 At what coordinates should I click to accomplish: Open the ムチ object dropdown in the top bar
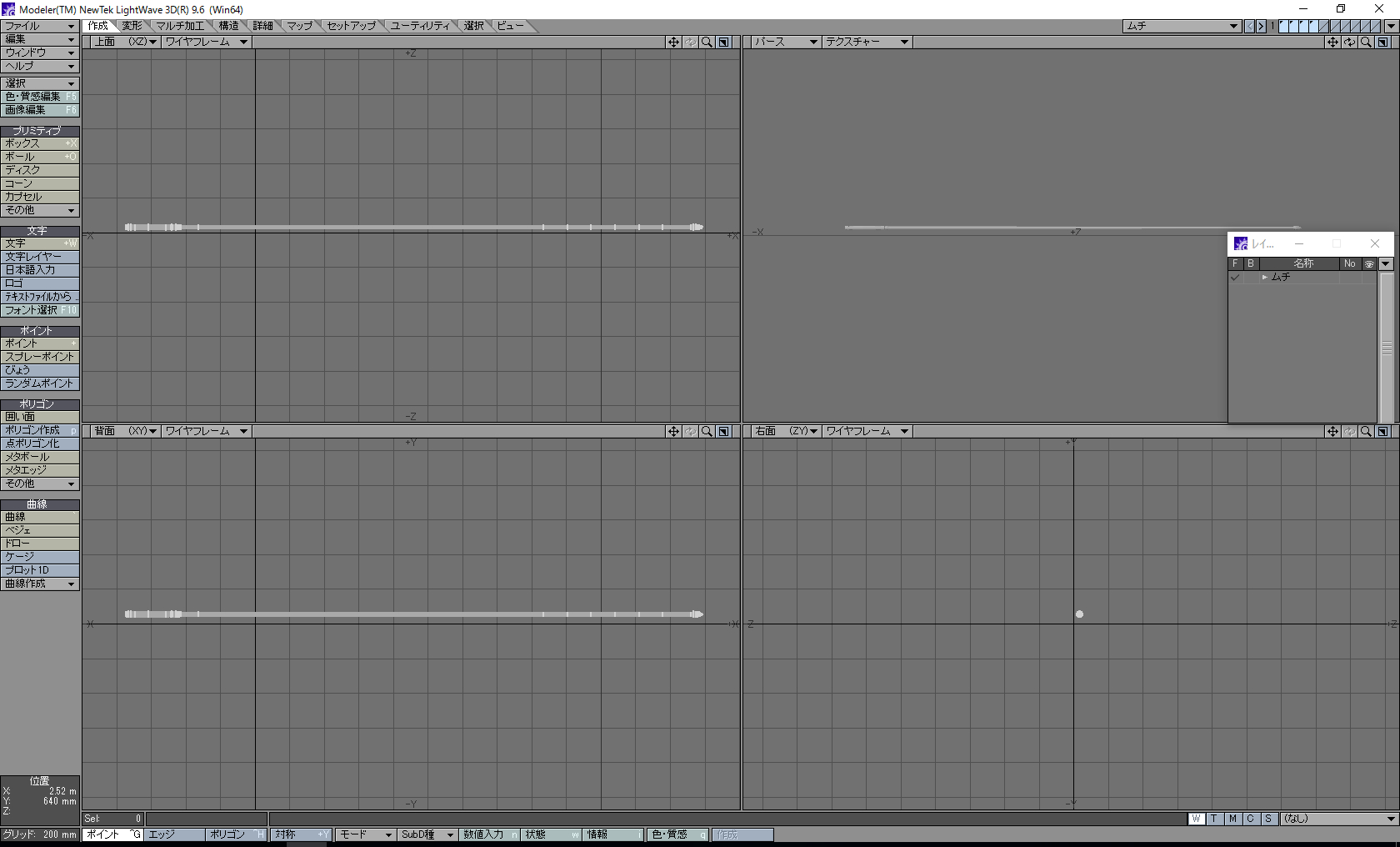pyautogui.click(x=1182, y=27)
